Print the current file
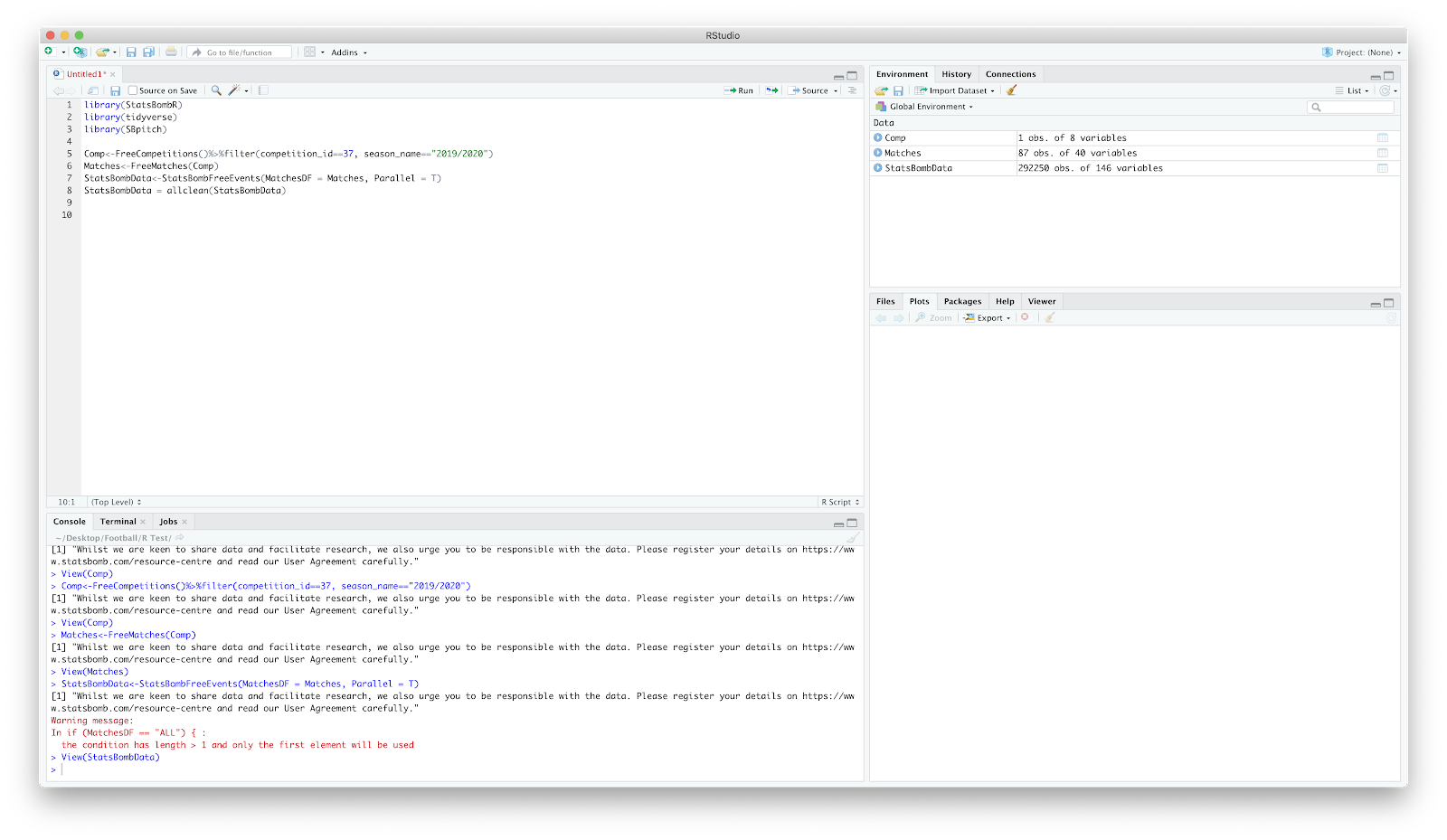Image resolution: width=1447 pixels, height=840 pixels. coord(171,52)
